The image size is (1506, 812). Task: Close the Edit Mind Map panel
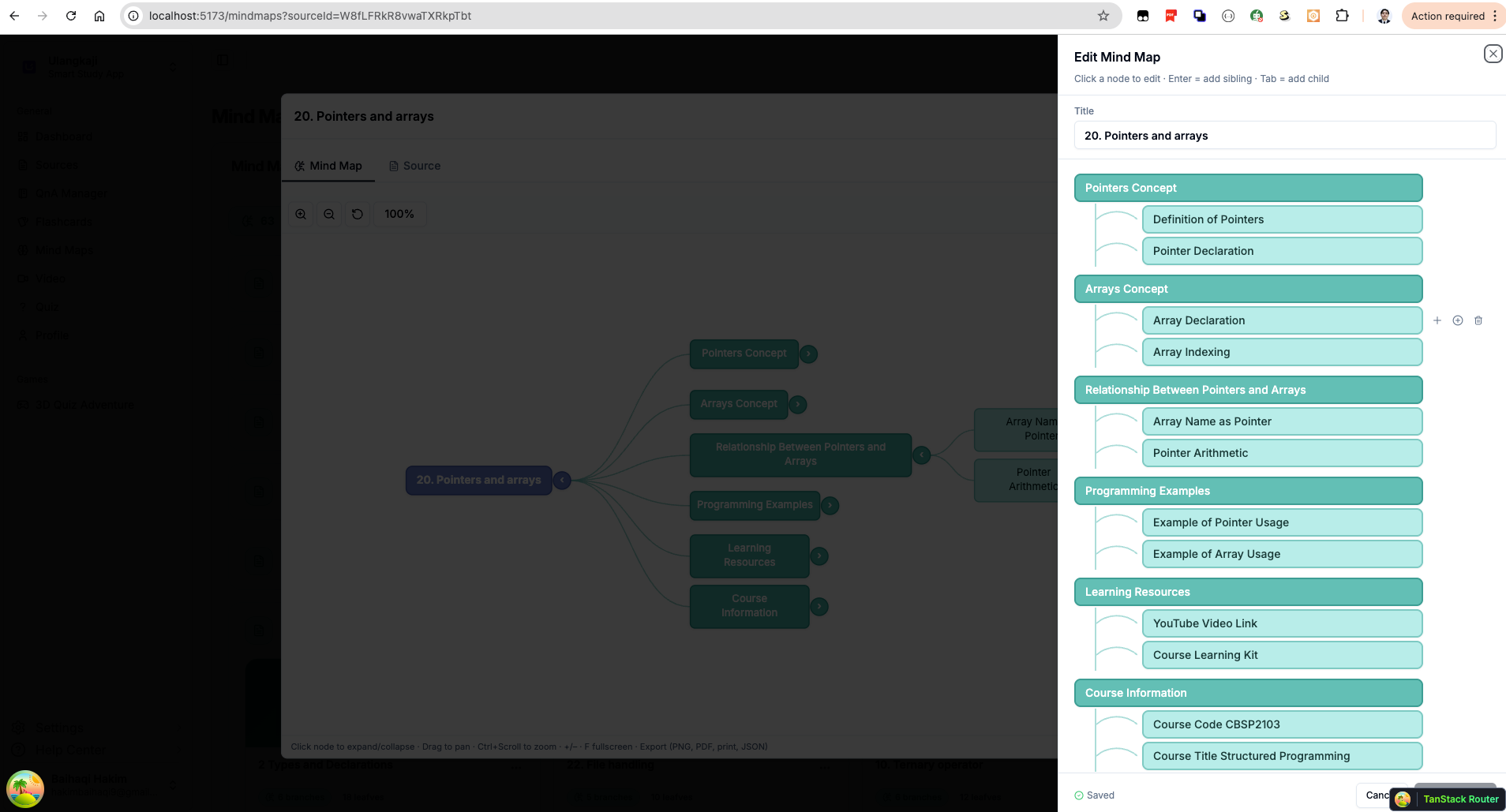pyautogui.click(x=1492, y=54)
